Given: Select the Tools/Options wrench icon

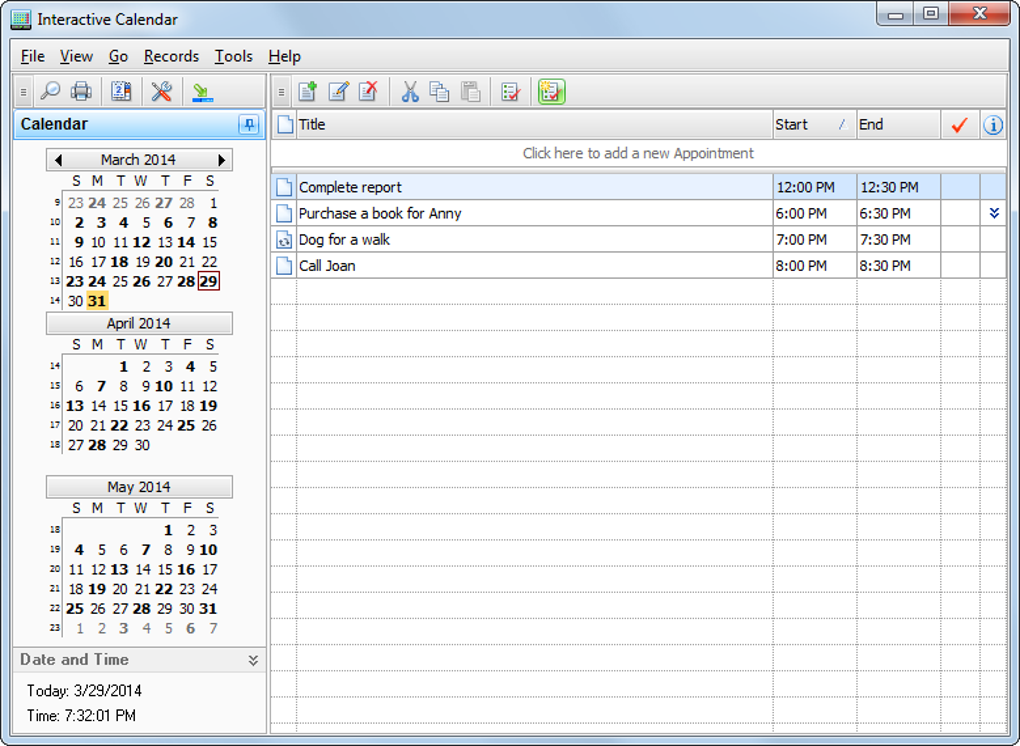Looking at the screenshot, I should 161,91.
